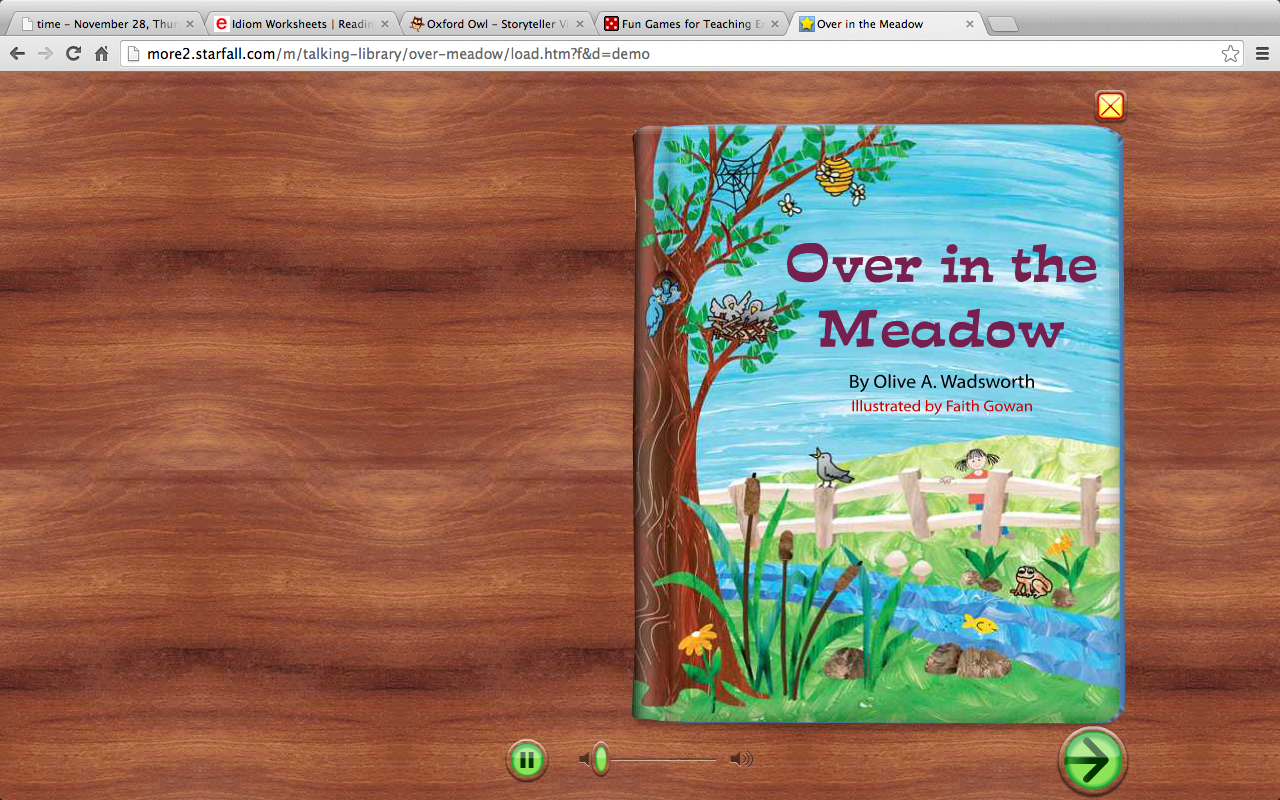
Task: Bookmark this page with the star icon
Action: click(1230, 54)
